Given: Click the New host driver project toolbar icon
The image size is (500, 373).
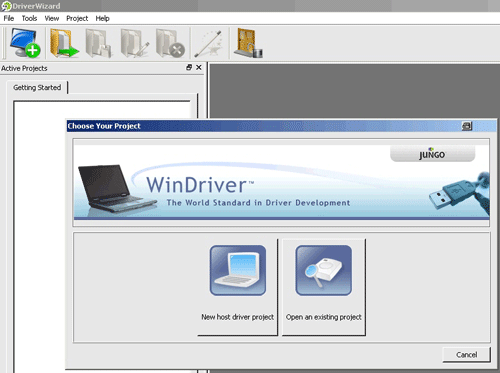Looking at the screenshot, I should click(25, 43).
